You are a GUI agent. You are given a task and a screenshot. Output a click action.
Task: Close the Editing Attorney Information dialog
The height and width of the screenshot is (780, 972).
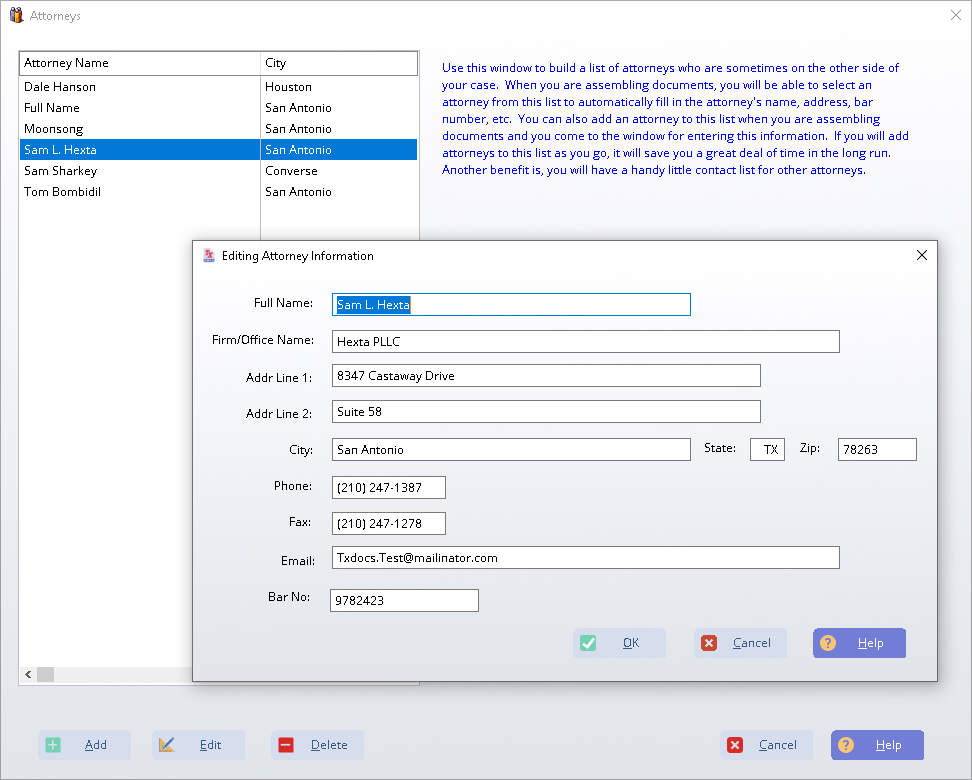(x=921, y=255)
